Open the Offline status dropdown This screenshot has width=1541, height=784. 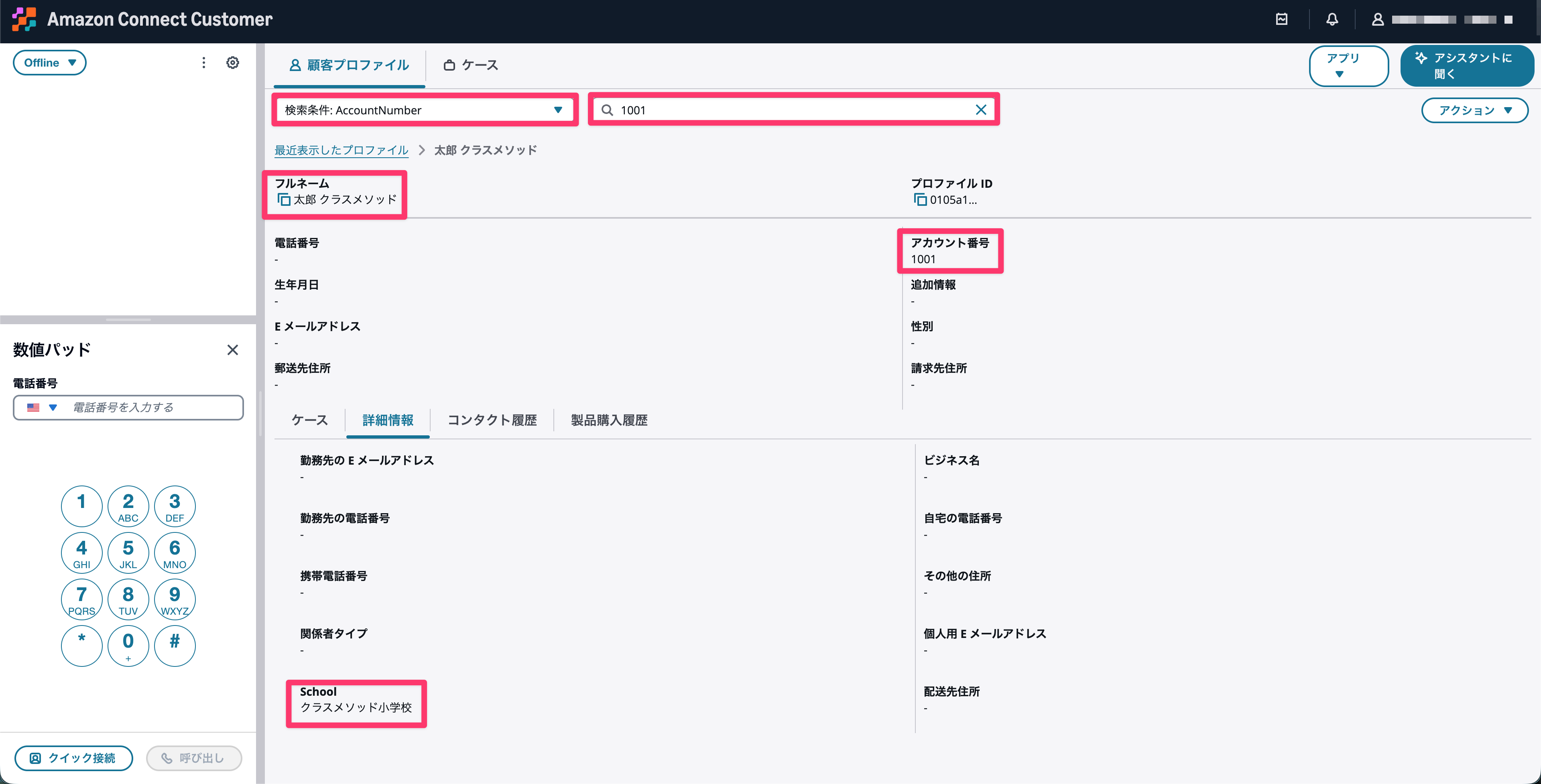(50, 63)
